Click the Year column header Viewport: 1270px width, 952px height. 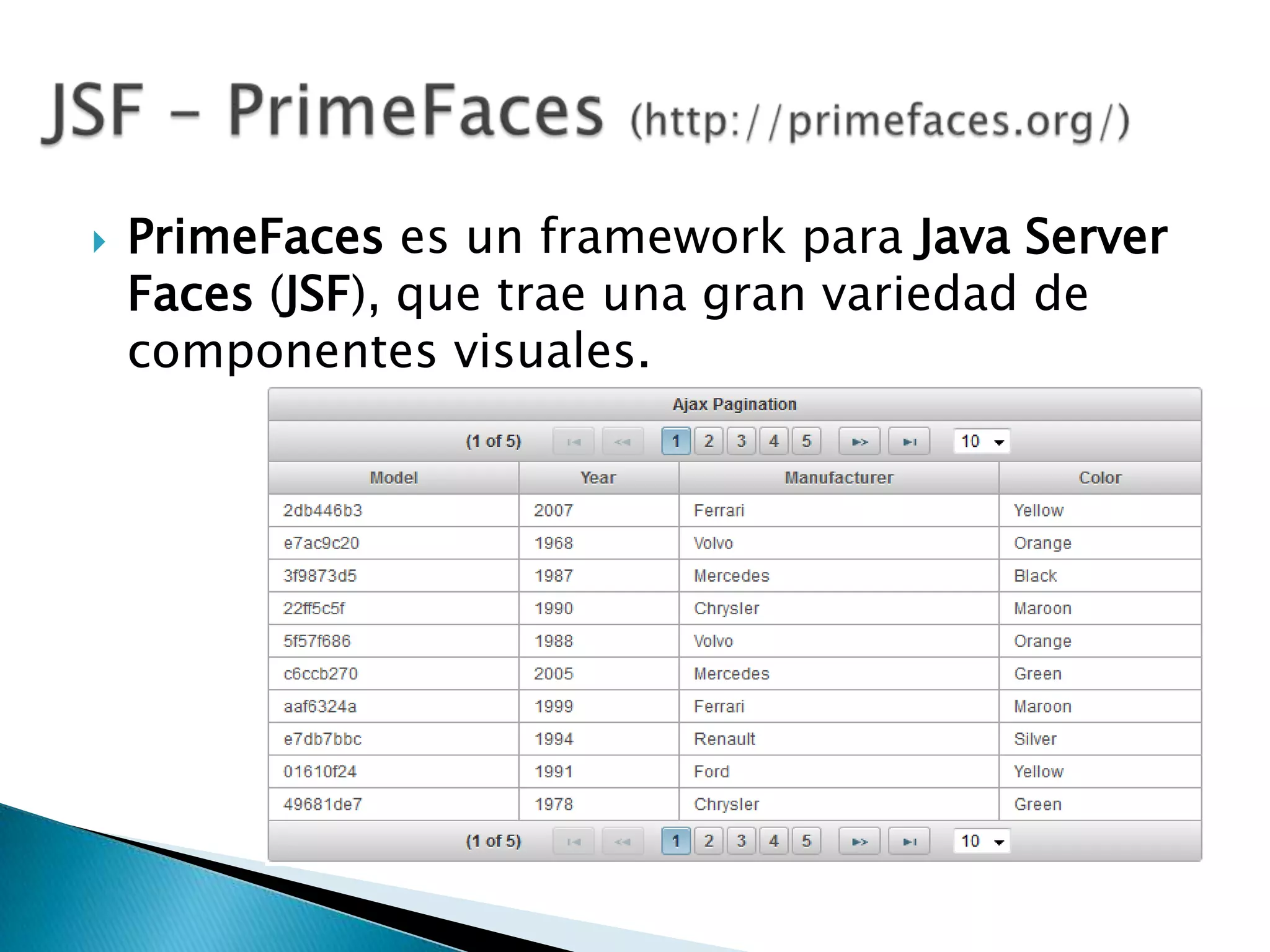coord(598,478)
